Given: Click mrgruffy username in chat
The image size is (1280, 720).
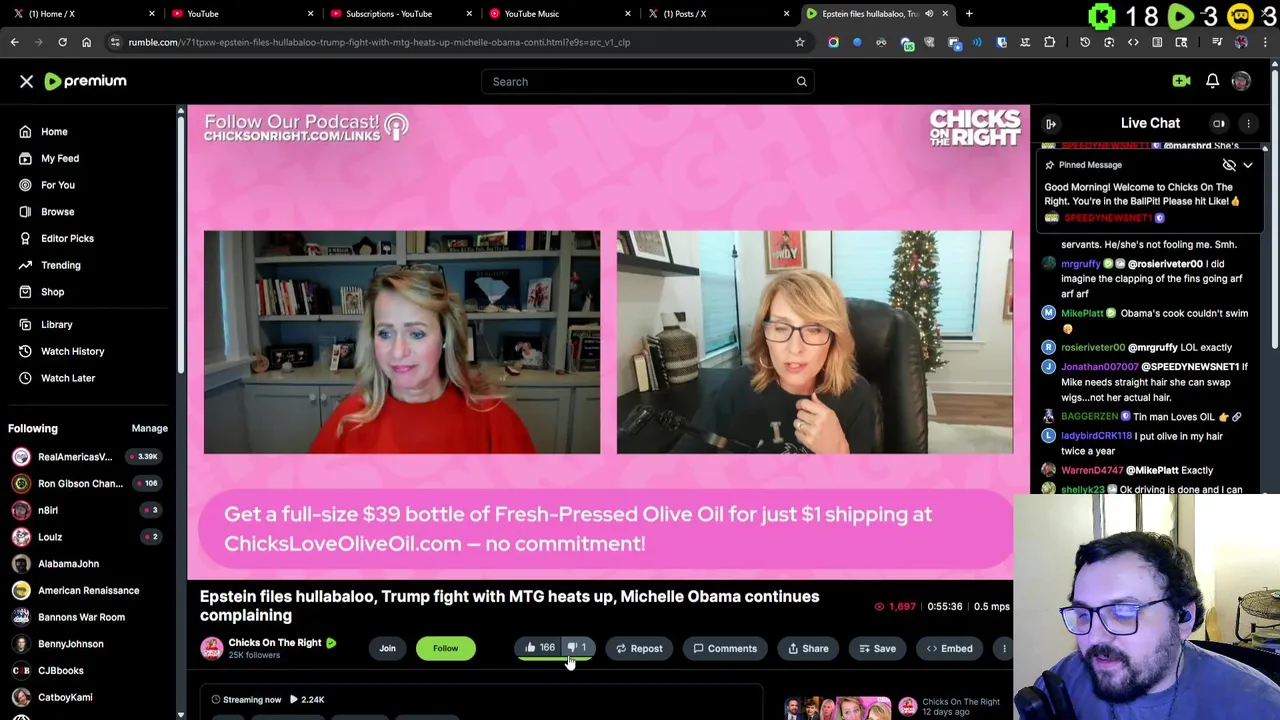Looking at the screenshot, I should click(x=1081, y=264).
